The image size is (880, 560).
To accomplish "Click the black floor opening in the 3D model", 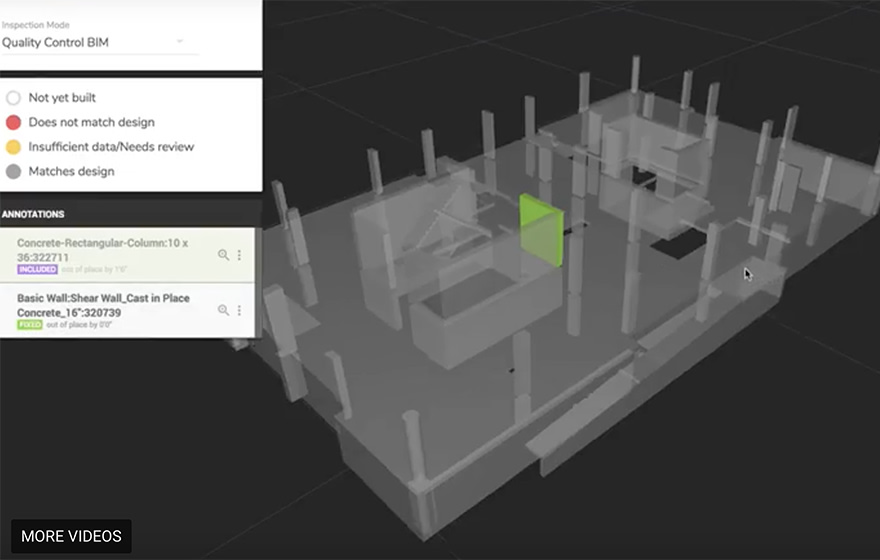I will [x=679, y=244].
